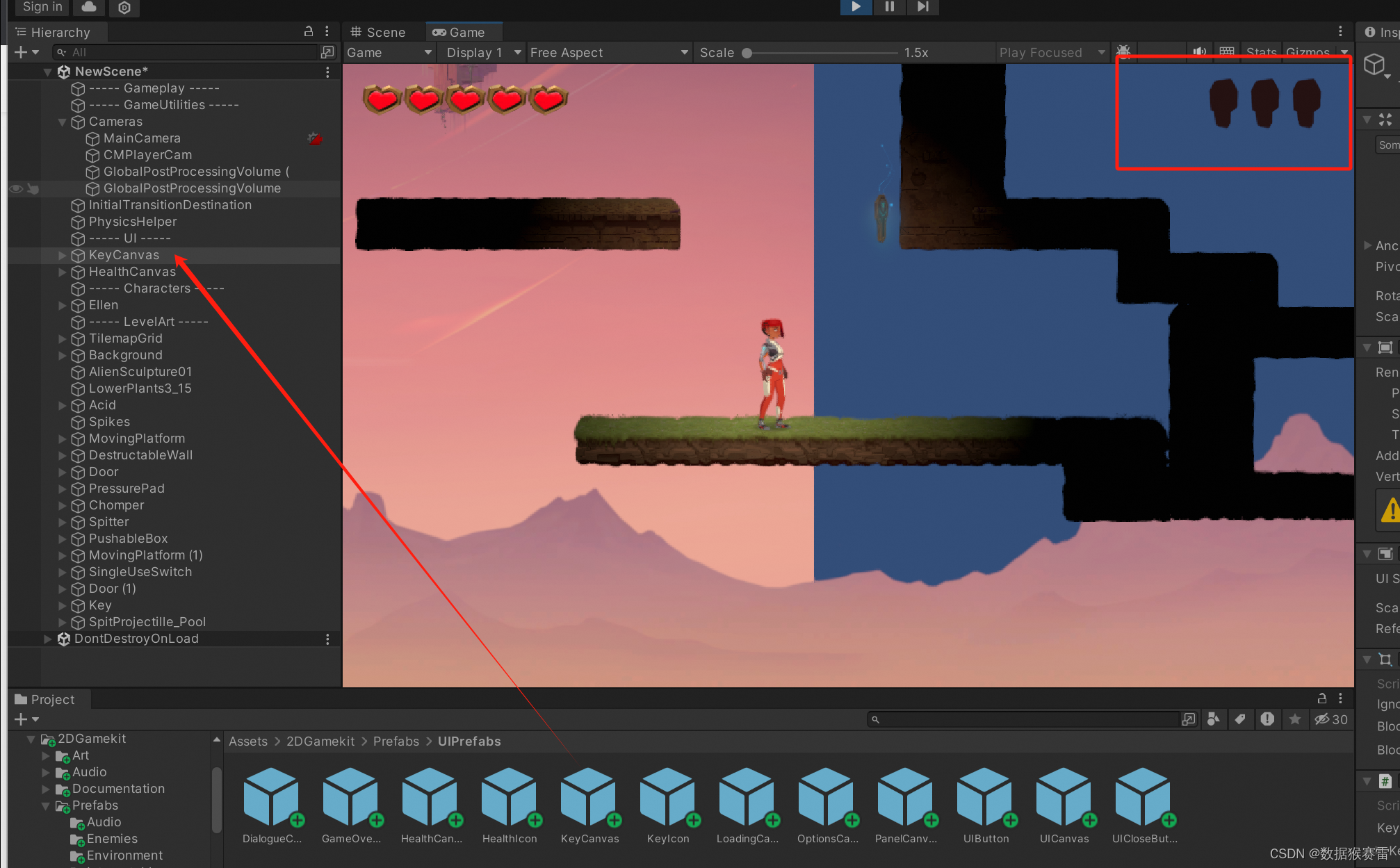Select the KeyCanvas prefab asset
Viewport: 1400px width, 868px height.
(589, 805)
